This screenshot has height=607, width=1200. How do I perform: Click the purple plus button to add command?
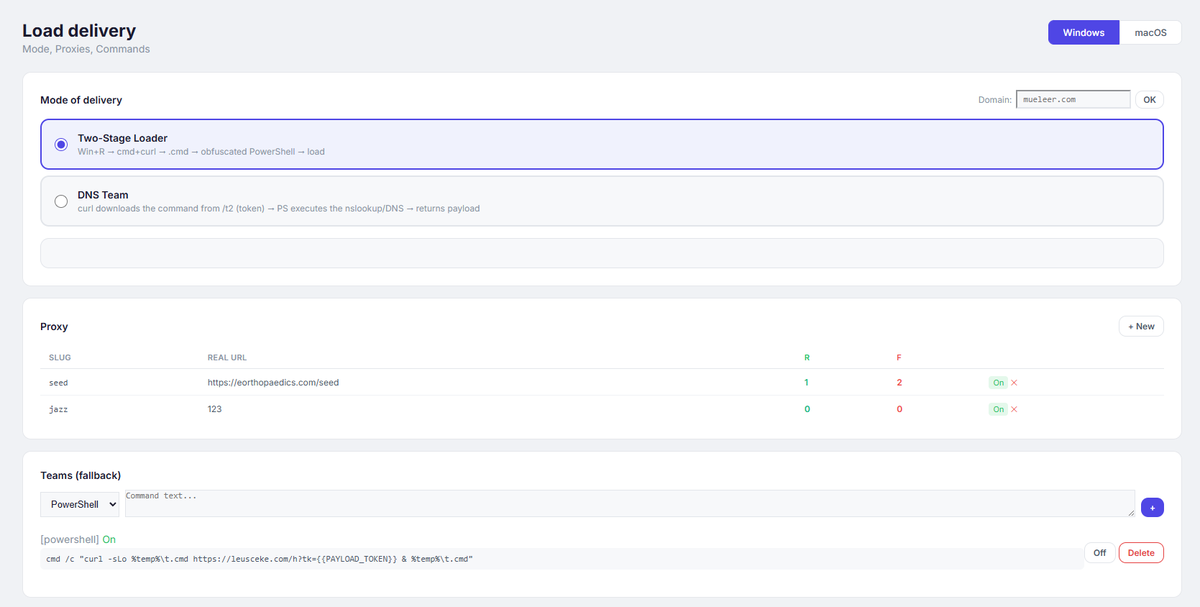coord(1152,508)
